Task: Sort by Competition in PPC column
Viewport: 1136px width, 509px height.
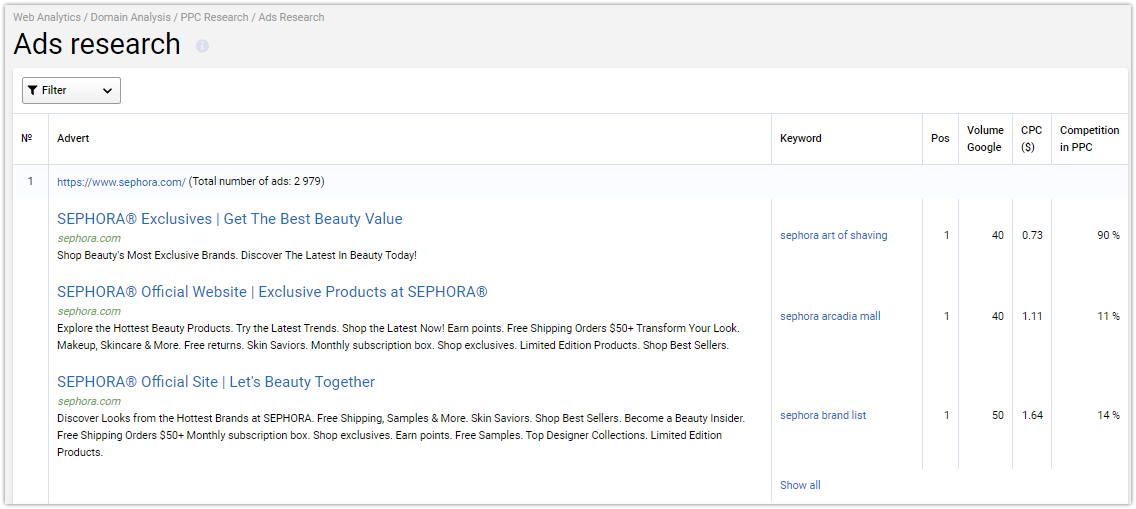Action: 1090,138
